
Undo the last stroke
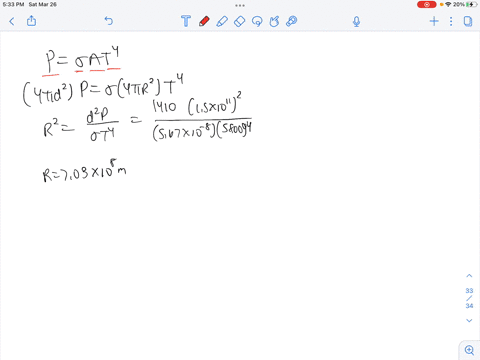pos(109,21)
